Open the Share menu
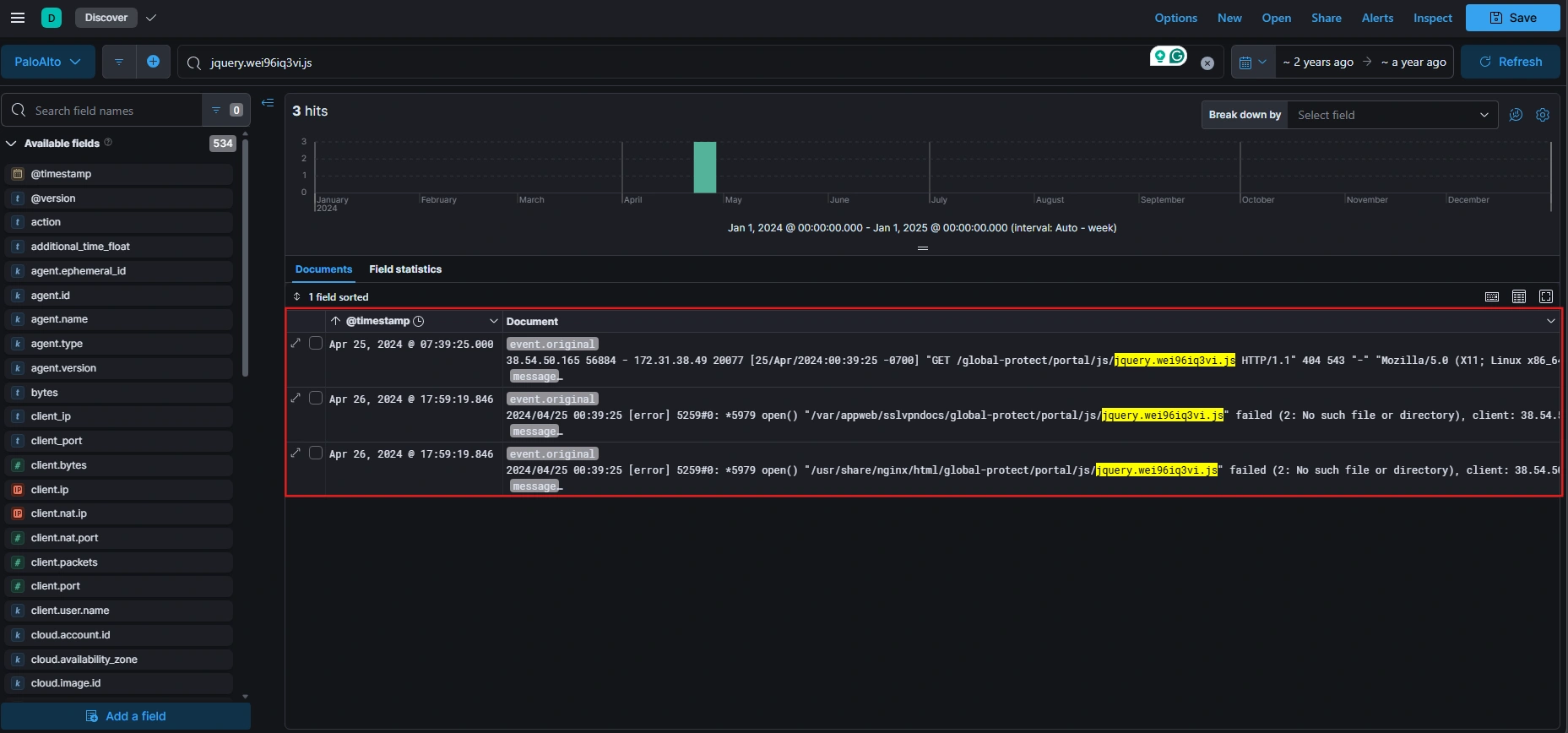Image resolution: width=1568 pixels, height=733 pixels. [x=1326, y=18]
